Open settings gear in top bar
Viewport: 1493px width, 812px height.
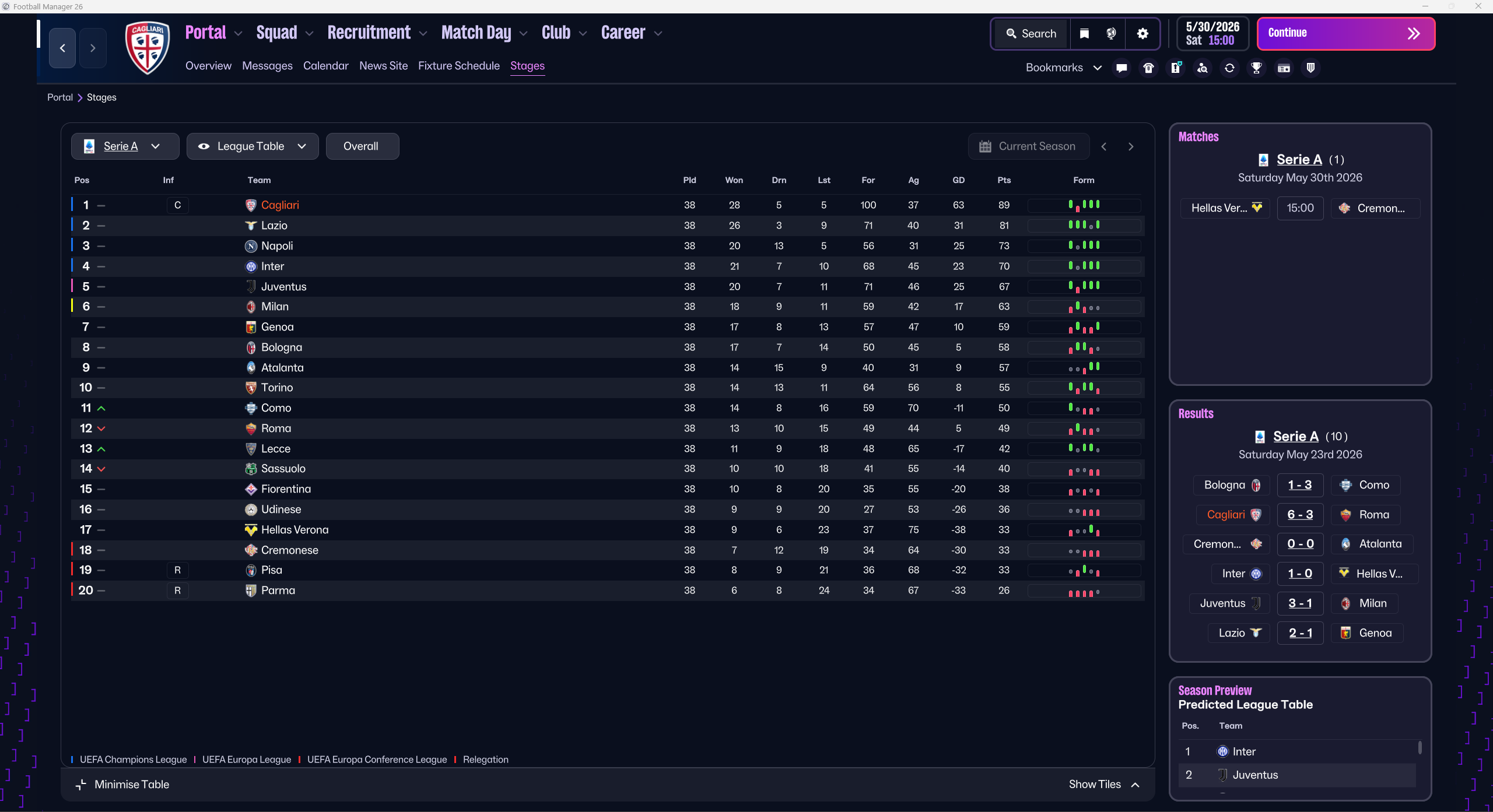pyautogui.click(x=1142, y=34)
